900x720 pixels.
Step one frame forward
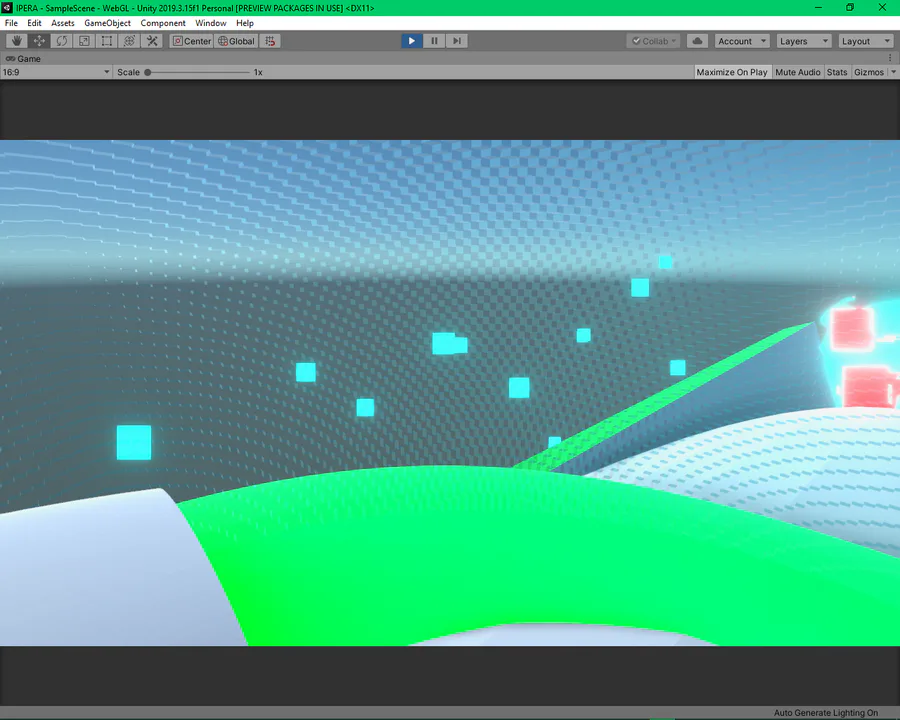tap(456, 41)
